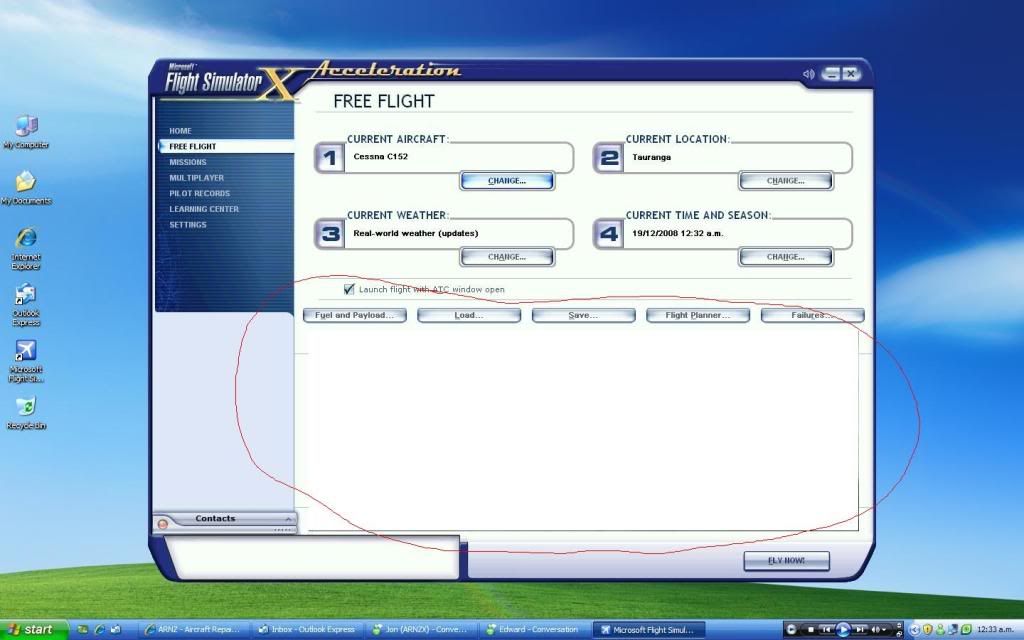Click the Fly Now! button
The width and height of the screenshot is (1024, 640).
(786, 560)
